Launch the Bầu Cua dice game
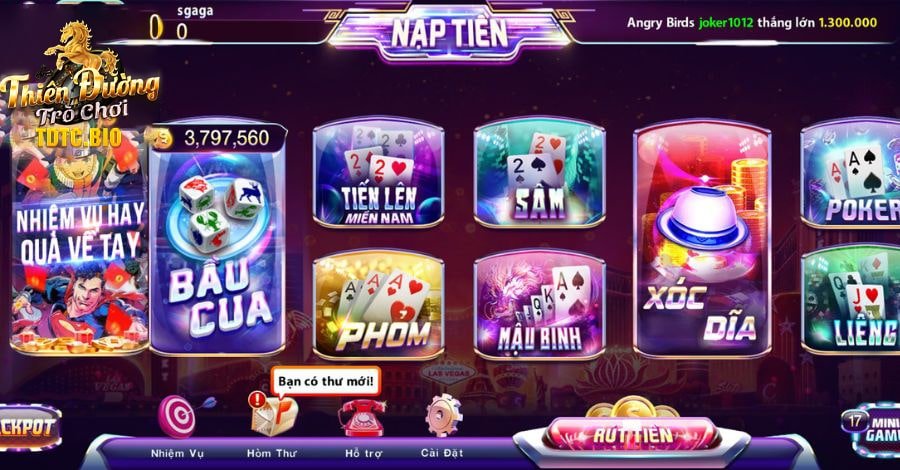Viewport: 900px width, 470px height. [x=218, y=238]
